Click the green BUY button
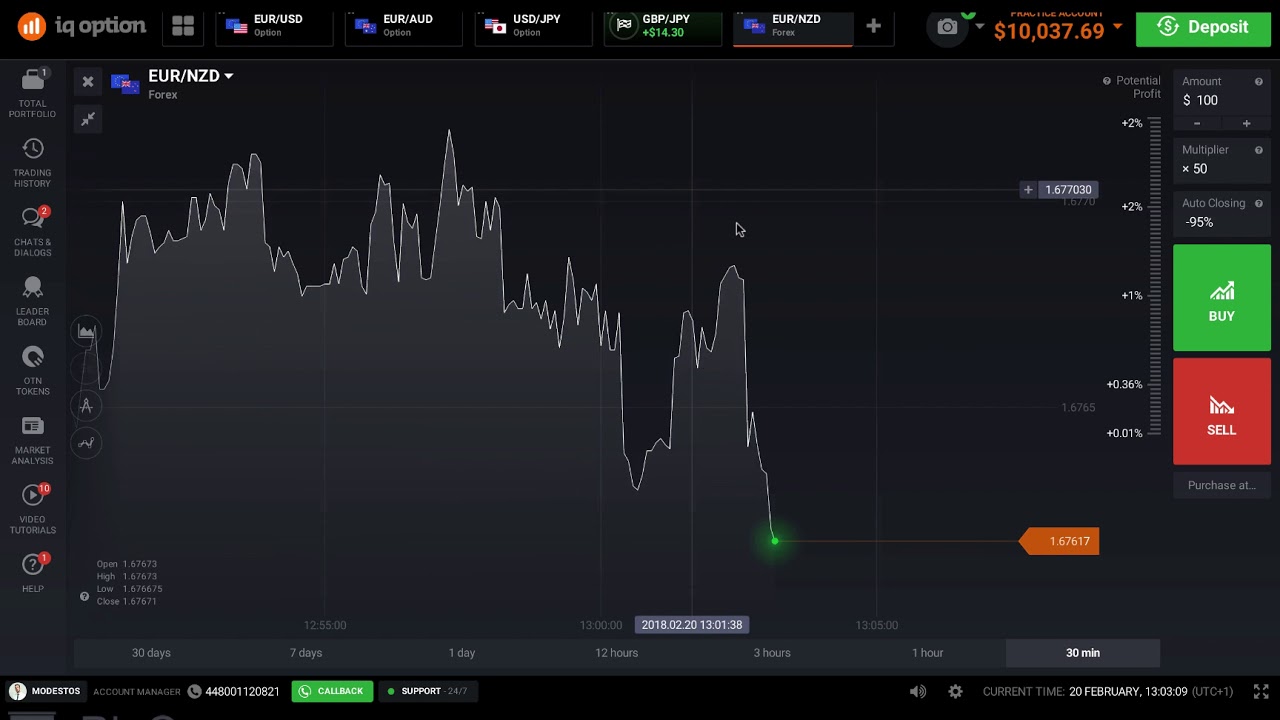 [x=1221, y=299]
